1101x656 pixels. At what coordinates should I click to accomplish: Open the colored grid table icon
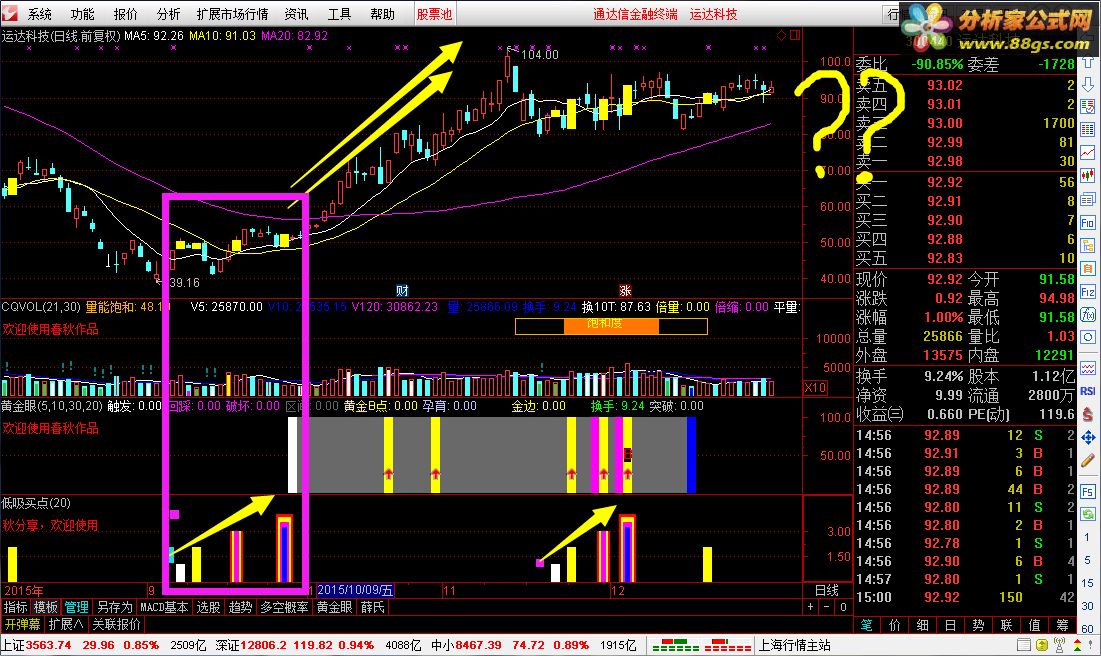pyautogui.click(x=1088, y=129)
